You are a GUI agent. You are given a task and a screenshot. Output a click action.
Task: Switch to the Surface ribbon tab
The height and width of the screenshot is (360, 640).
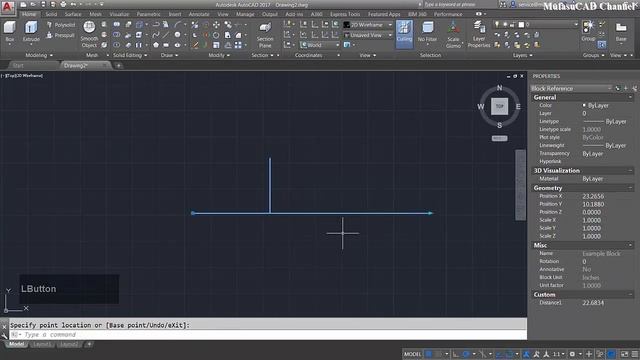click(x=73, y=14)
